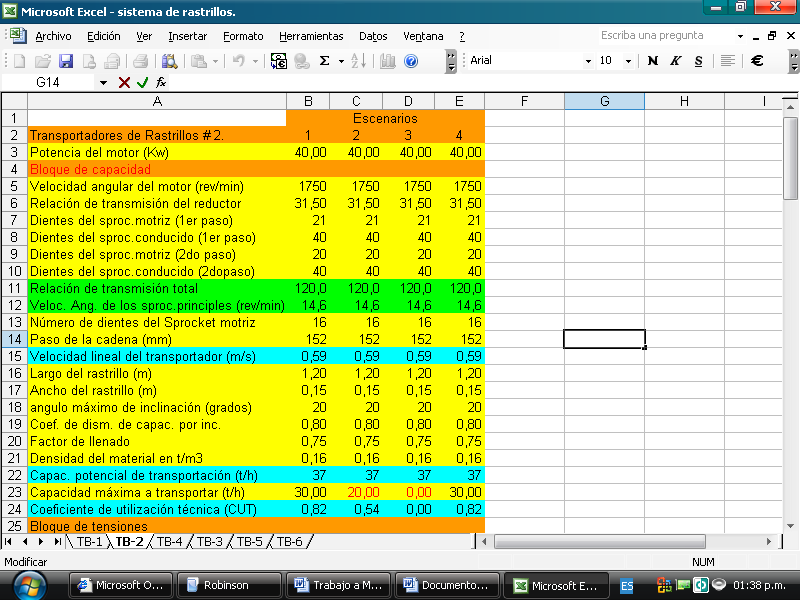Click the Insert Function fx icon
800x600 pixels.
tap(161, 82)
